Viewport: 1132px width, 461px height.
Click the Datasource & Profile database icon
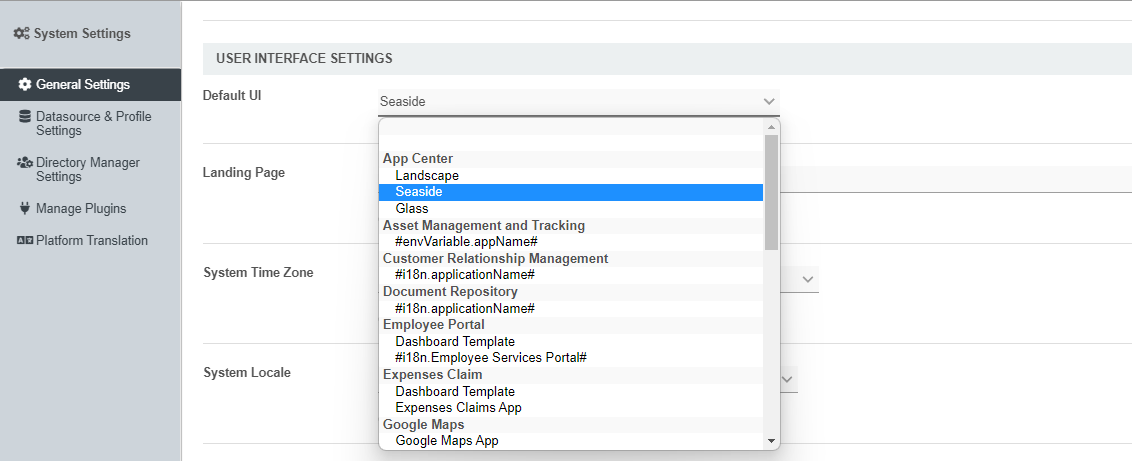(25, 117)
